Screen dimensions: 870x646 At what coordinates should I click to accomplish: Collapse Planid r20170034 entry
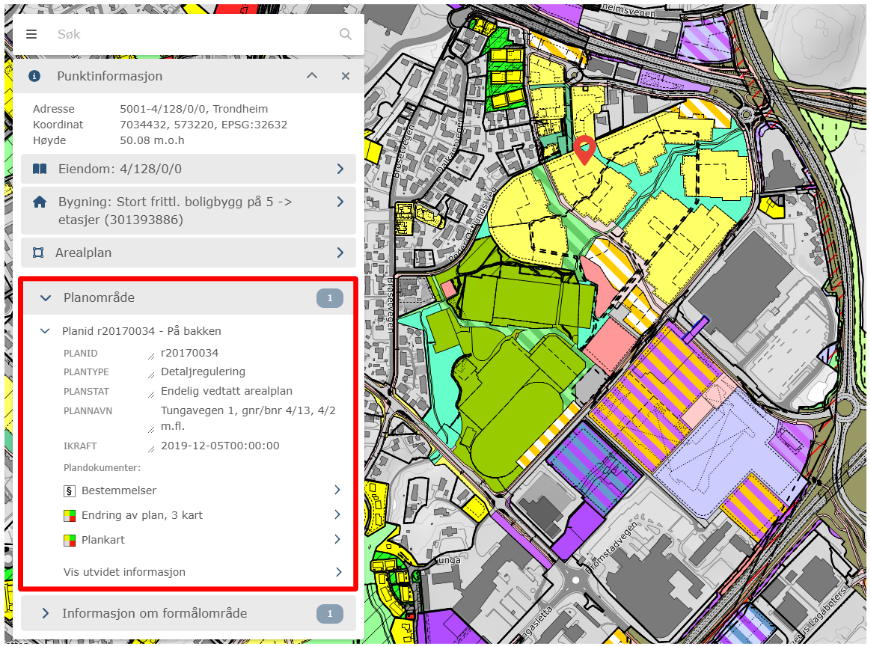(x=45, y=331)
